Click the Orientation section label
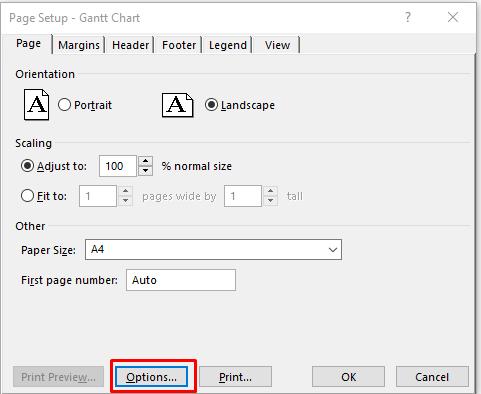The width and height of the screenshot is (481, 394). point(45,74)
